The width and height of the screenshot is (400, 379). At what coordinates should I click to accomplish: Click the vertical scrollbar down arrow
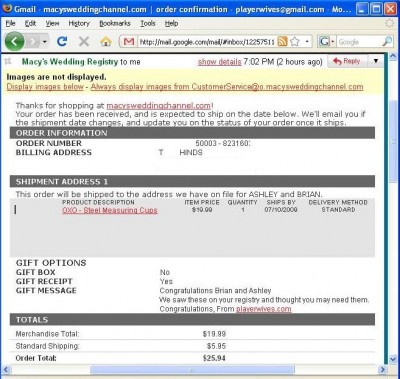(x=393, y=359)
